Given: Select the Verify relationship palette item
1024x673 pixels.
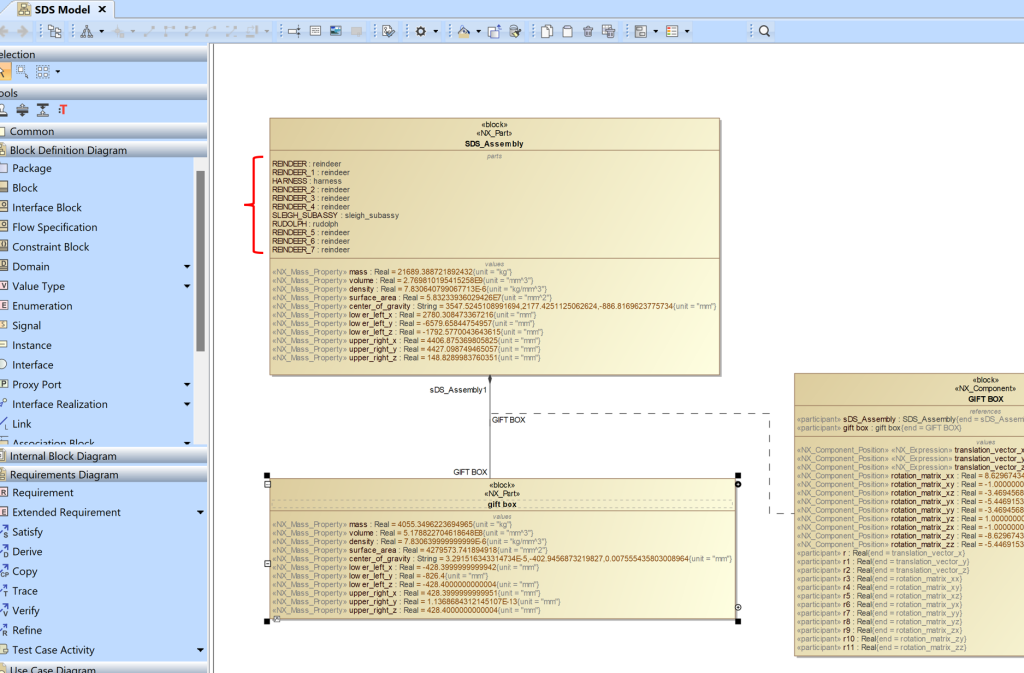Looking at the screenshot, I should tap(25, 610).
